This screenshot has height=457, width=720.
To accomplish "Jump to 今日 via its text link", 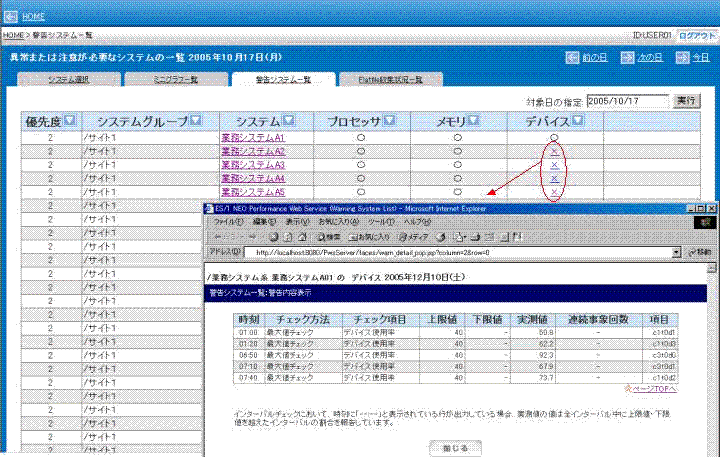I will point(701,58).
